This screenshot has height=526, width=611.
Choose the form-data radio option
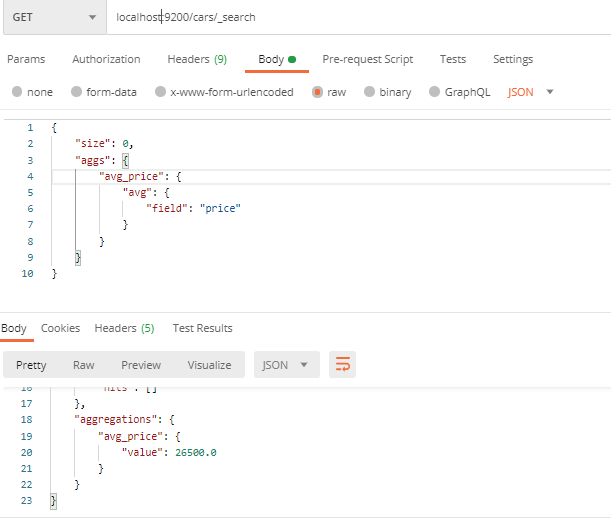(104, 92)
